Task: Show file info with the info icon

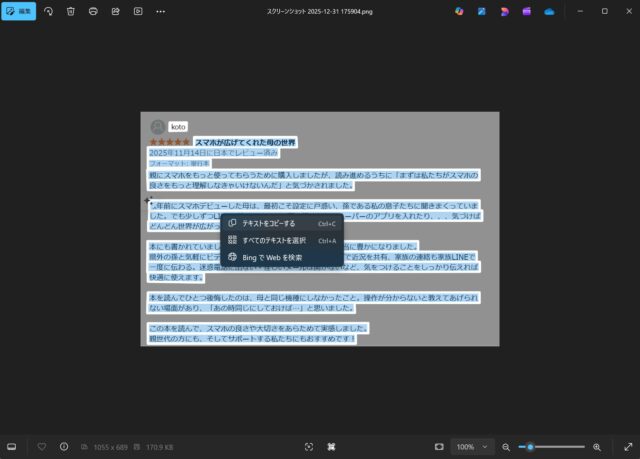Action: click(64, 446)
